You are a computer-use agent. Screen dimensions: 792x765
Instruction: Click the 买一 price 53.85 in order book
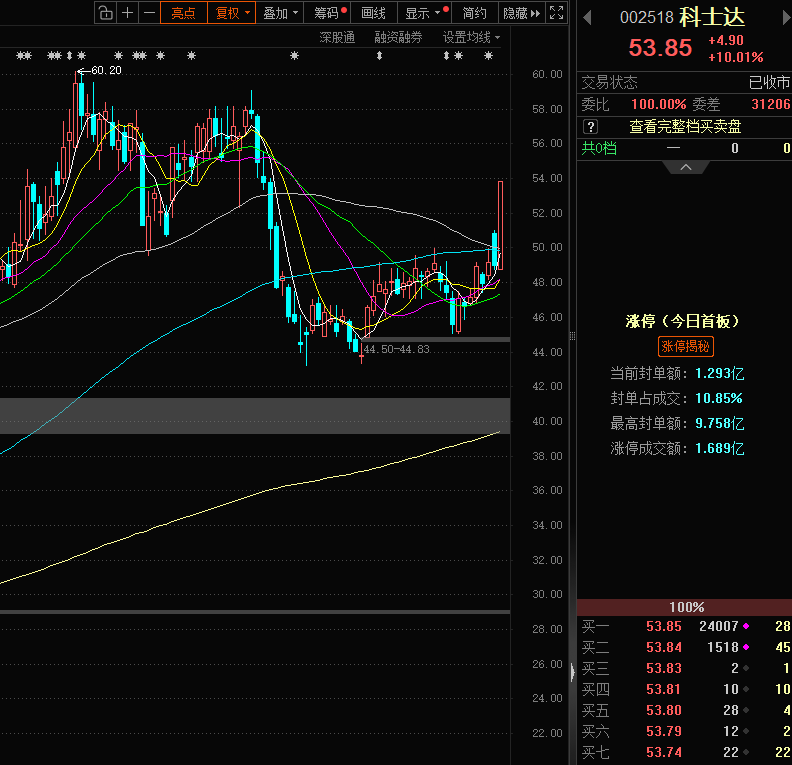pyautogui.click(x=664, y=626)
